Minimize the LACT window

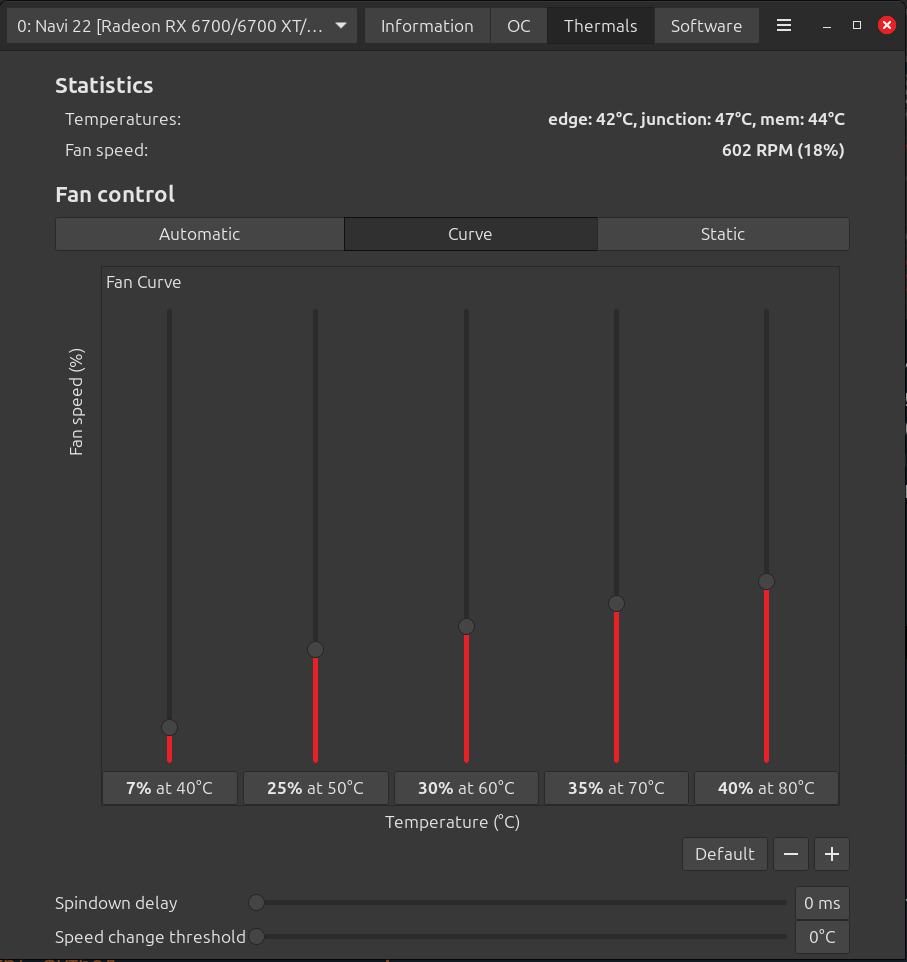coord(827,26)
